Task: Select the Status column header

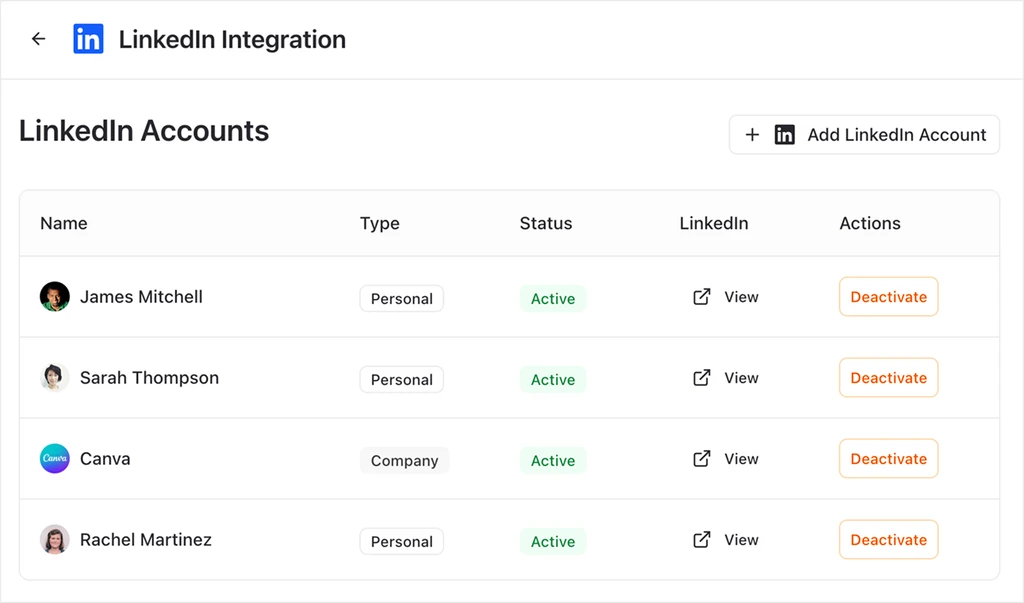Action: (x=545, y=223)
